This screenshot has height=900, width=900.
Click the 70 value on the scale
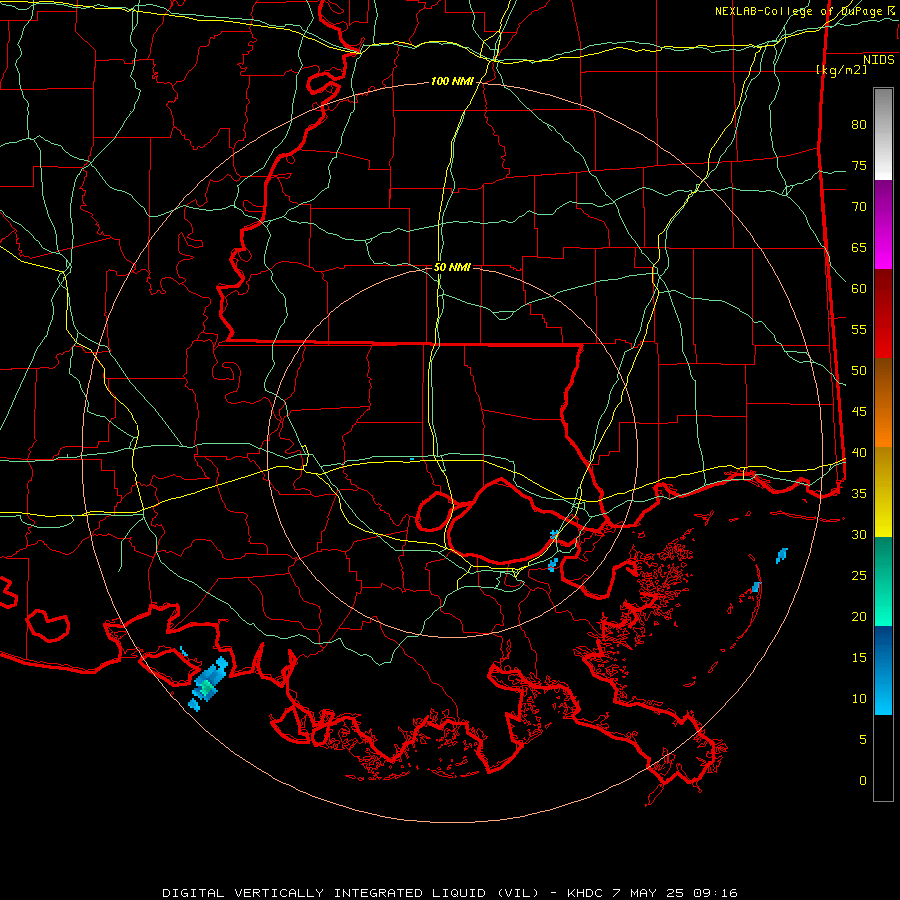click(859, 207)
